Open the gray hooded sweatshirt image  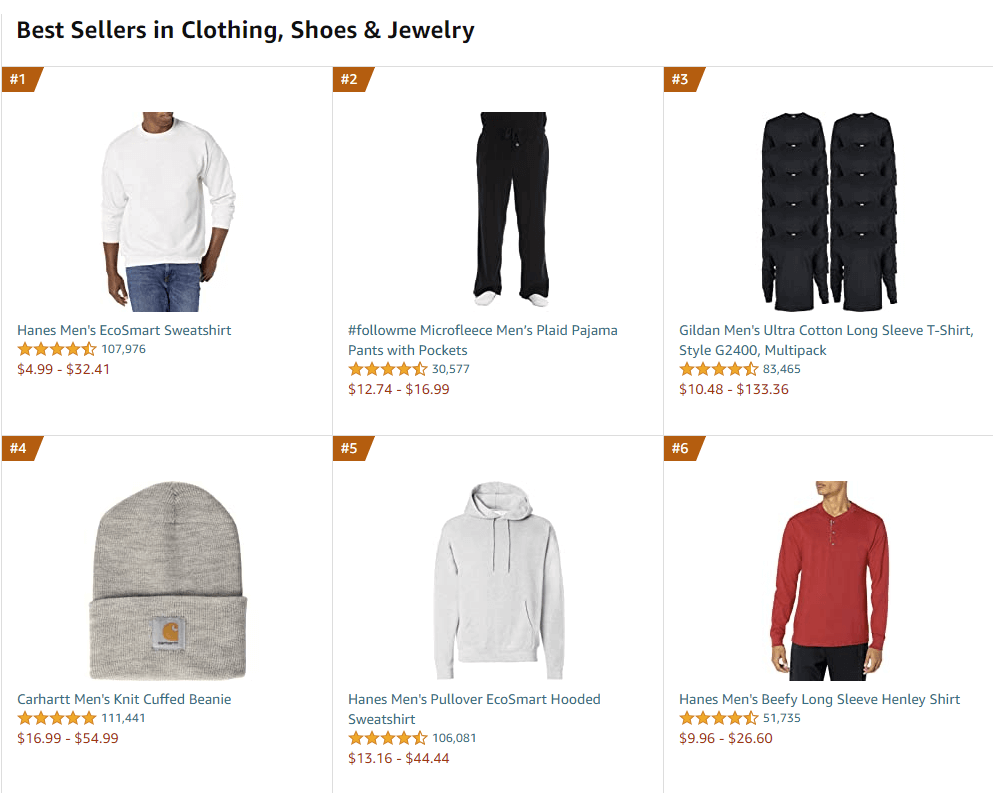(498, 580)
